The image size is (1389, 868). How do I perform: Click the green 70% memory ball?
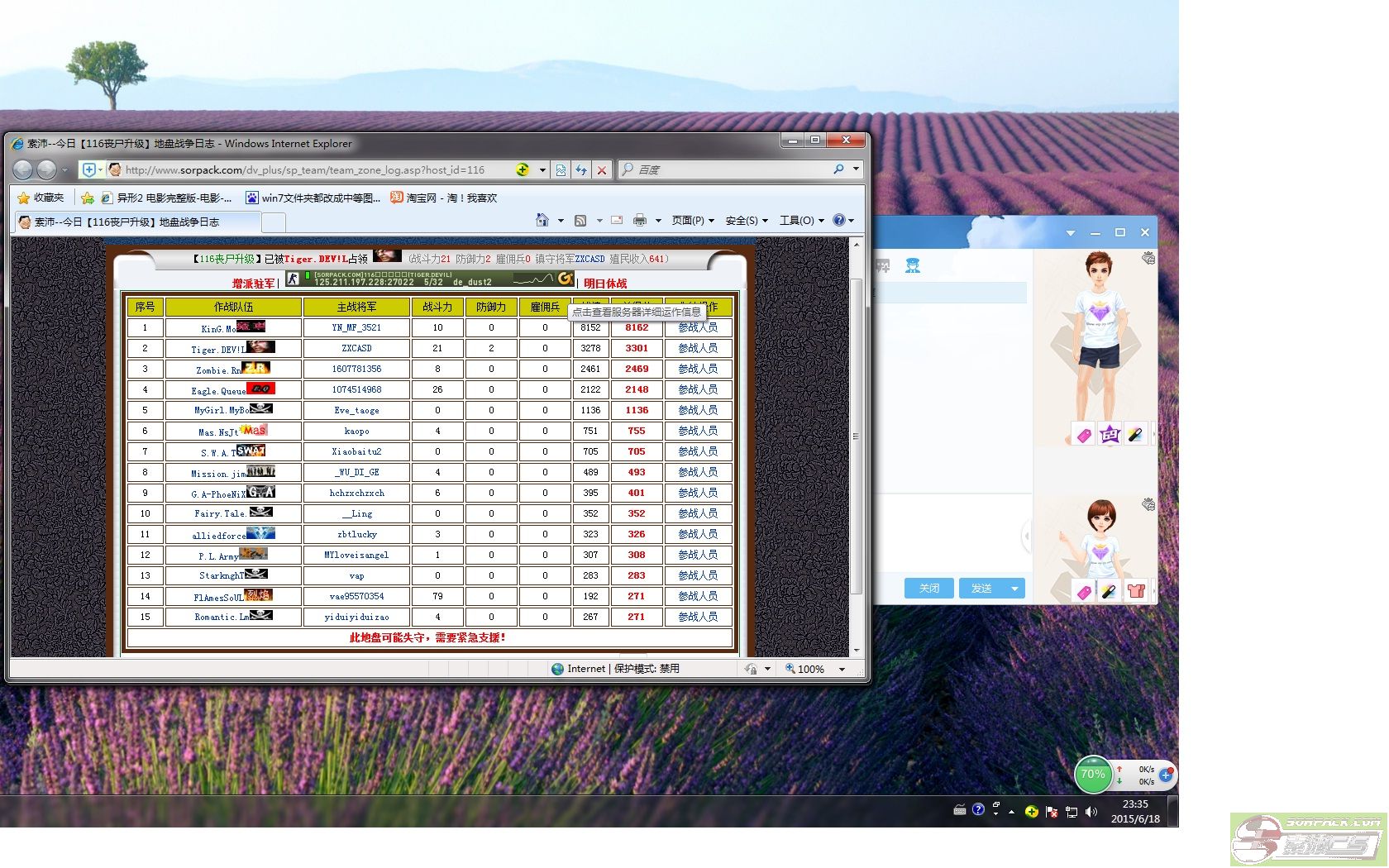coord(1093,775)
